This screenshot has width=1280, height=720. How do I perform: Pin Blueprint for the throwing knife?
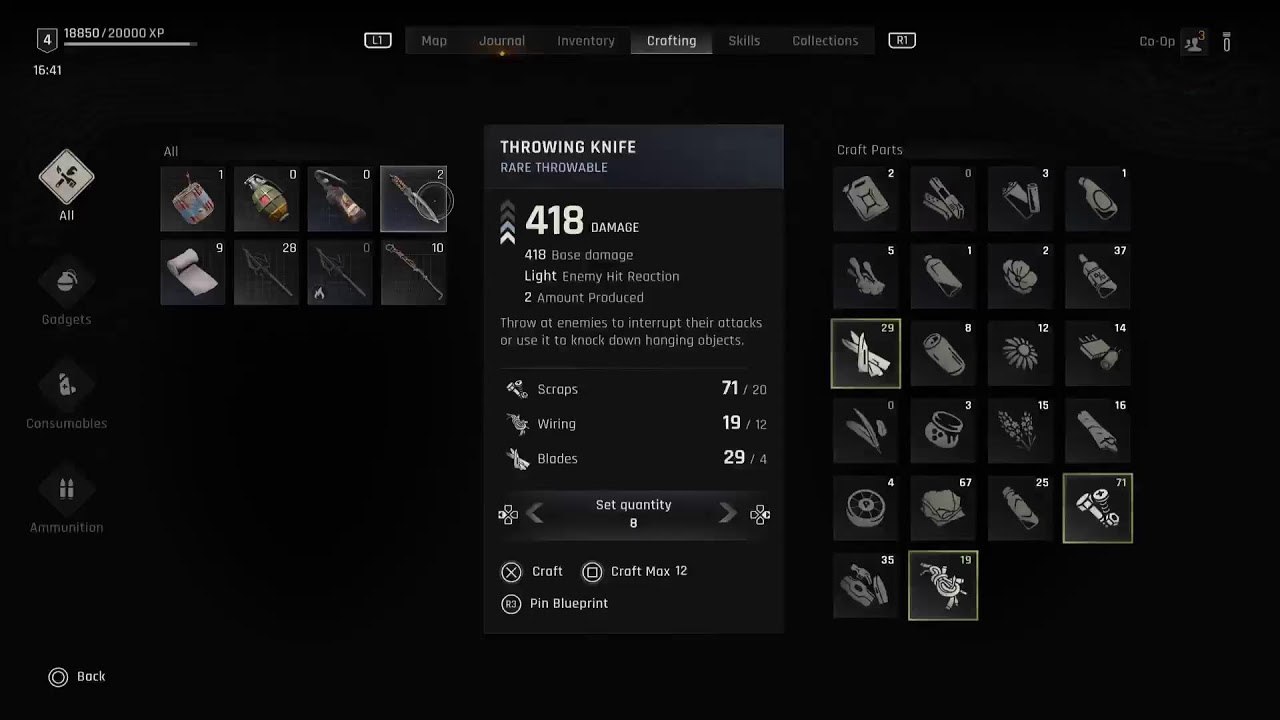(x=555, y=603)
